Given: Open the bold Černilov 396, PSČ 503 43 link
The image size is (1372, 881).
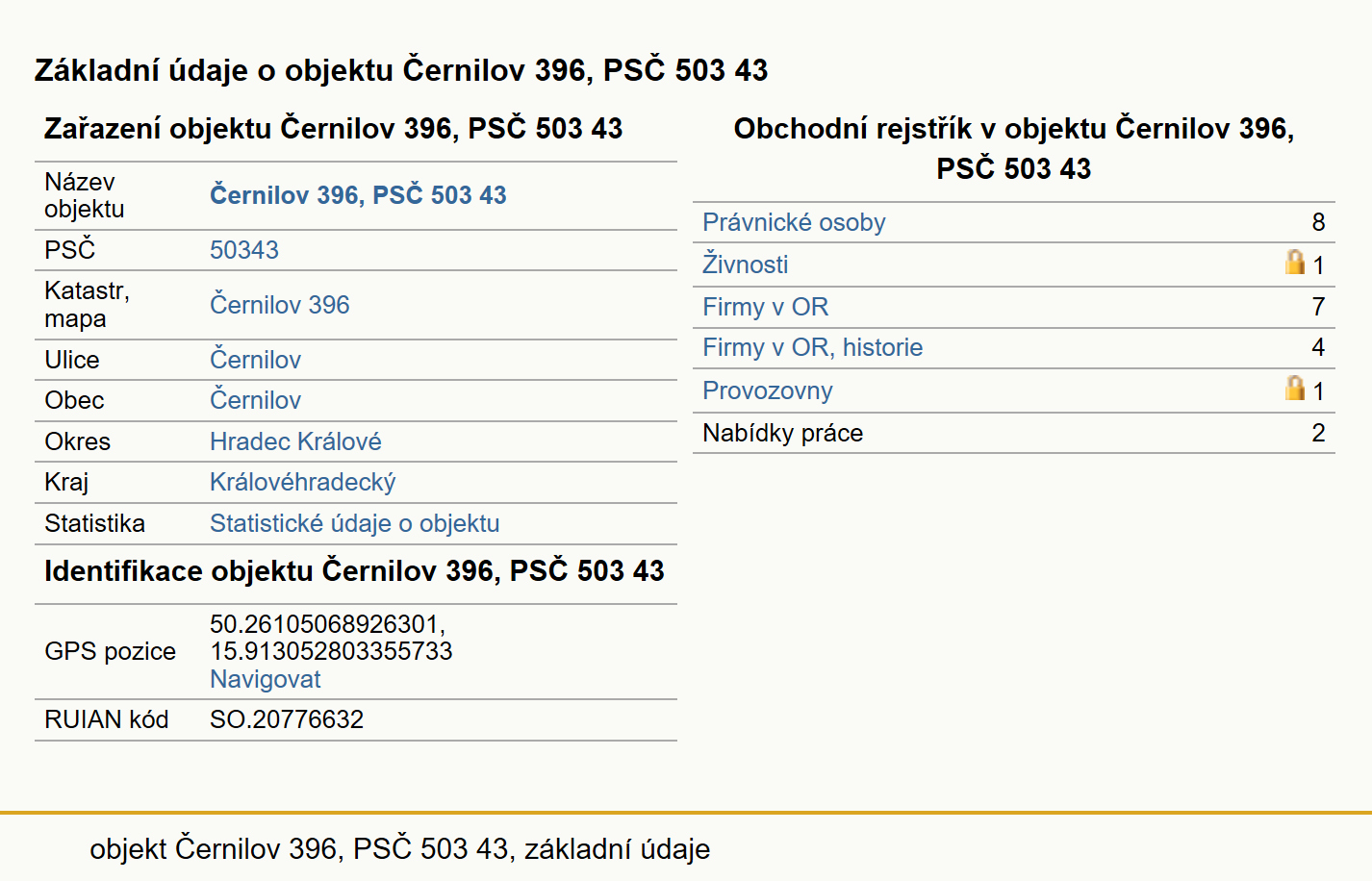Looking at the screenshot, I should (x=358, y=195).
